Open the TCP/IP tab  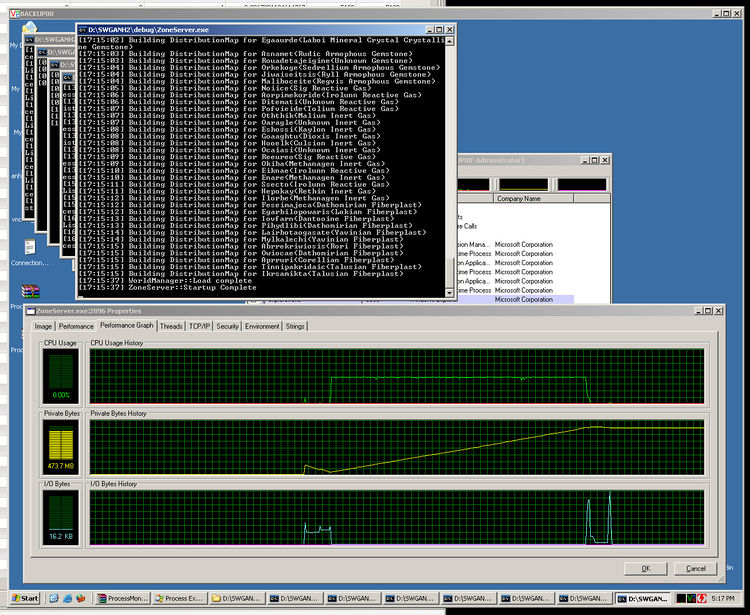coord(200,326)
